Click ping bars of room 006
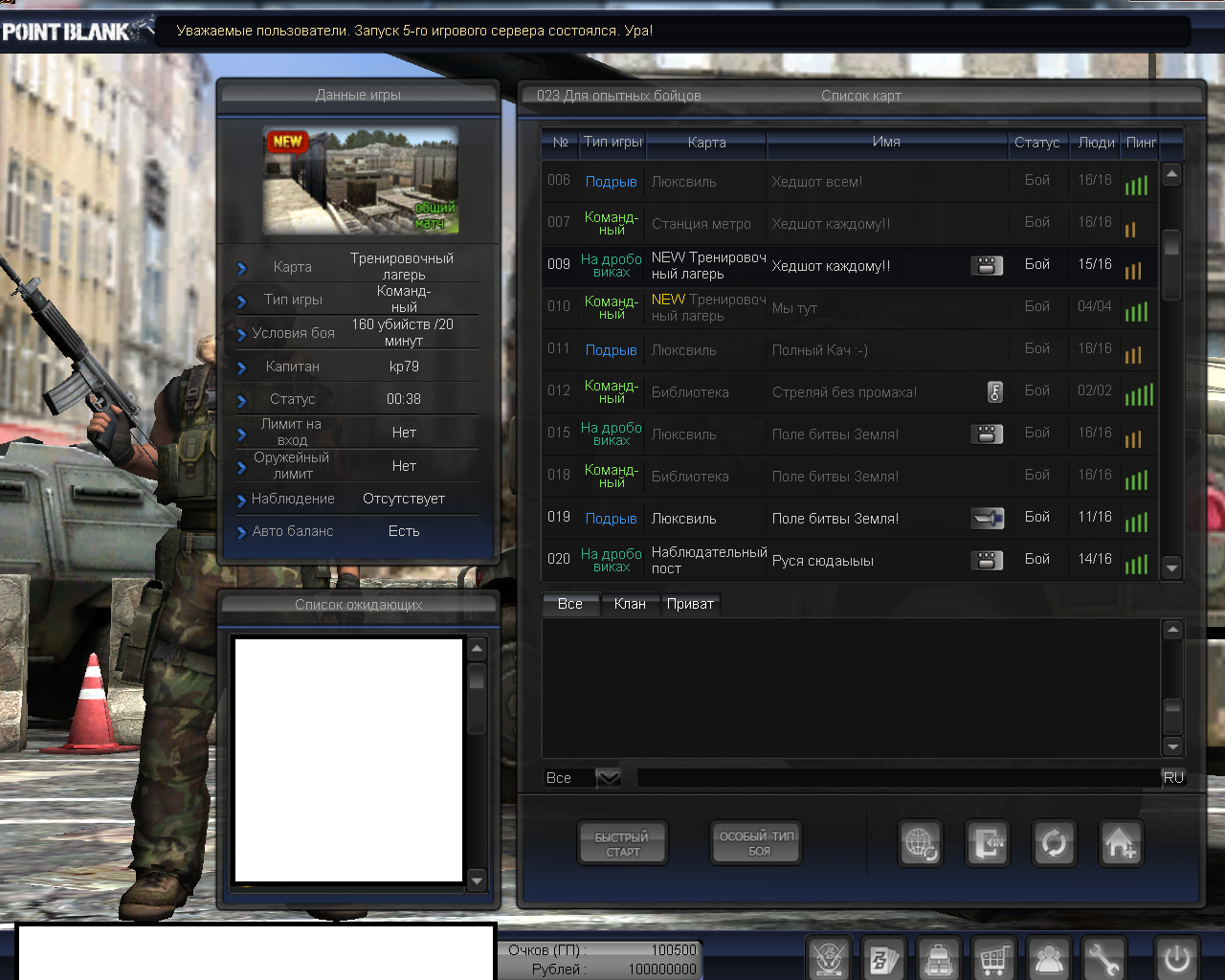This screenshot has height=980, width=1225. tap(1136, 185)
